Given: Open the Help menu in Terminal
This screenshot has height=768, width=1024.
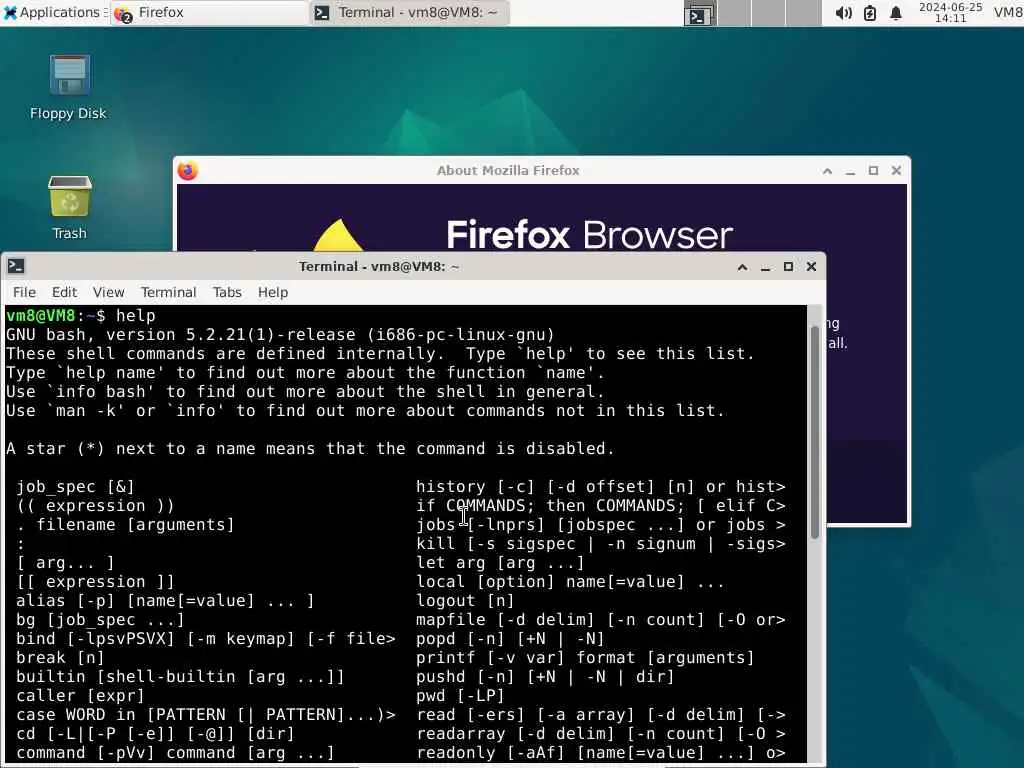Looking at the screenshot, I should [273, 293].
